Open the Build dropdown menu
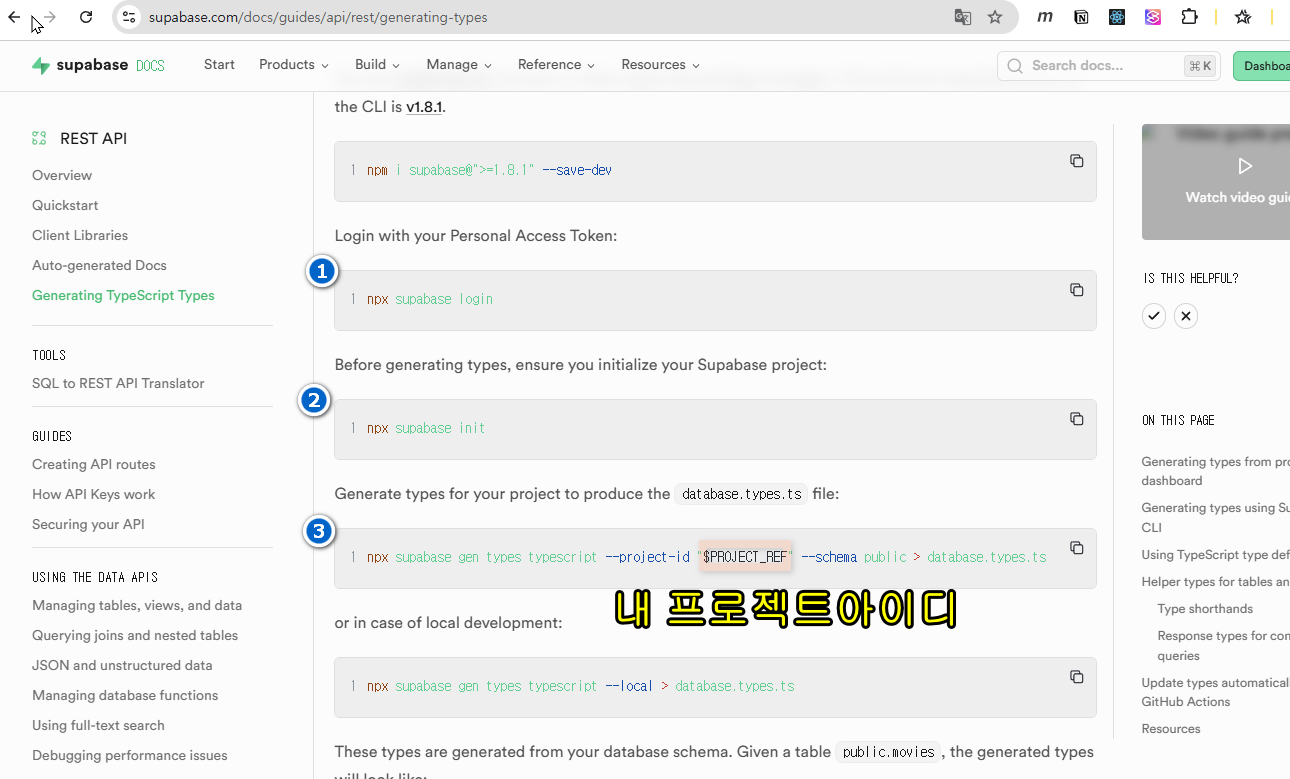The width and height of the screenshot is (1290, 779). (x=377, y=65)
